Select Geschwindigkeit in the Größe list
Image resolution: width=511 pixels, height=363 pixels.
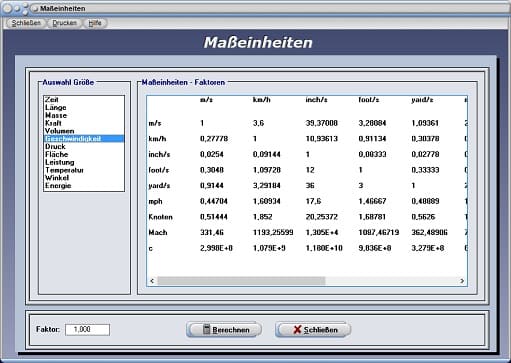(84, 139)
